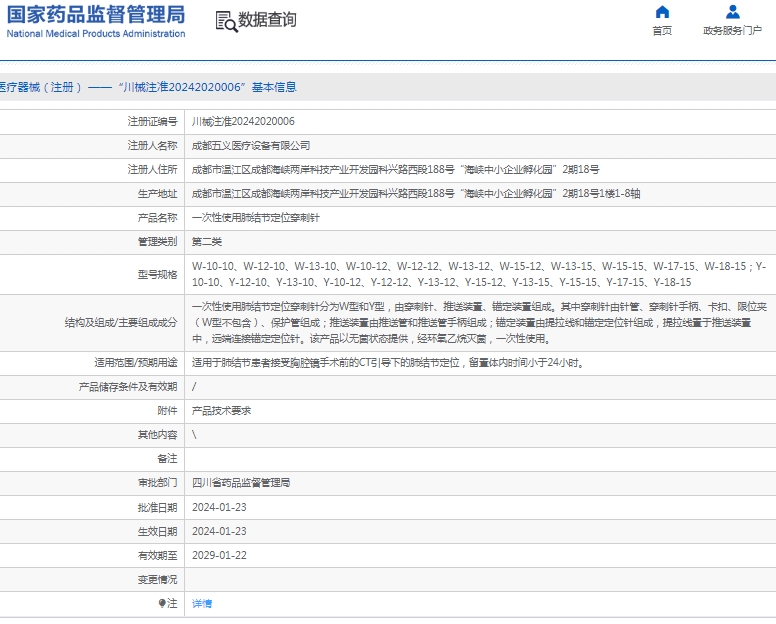Open the 政务服务门户 user portal icon
The height and width of the screenshot is (624, 776).
click(732, 11)
